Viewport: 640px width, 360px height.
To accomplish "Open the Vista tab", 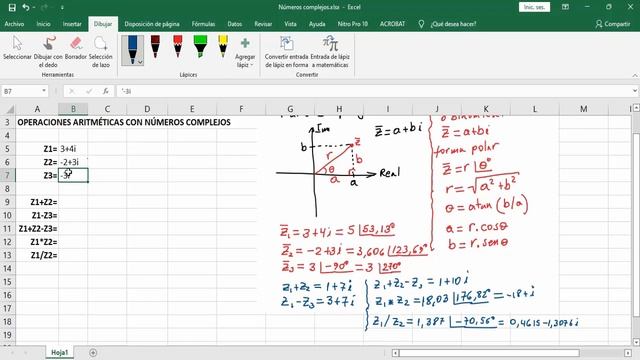I will pyautogui.click(x=290, y=24).
